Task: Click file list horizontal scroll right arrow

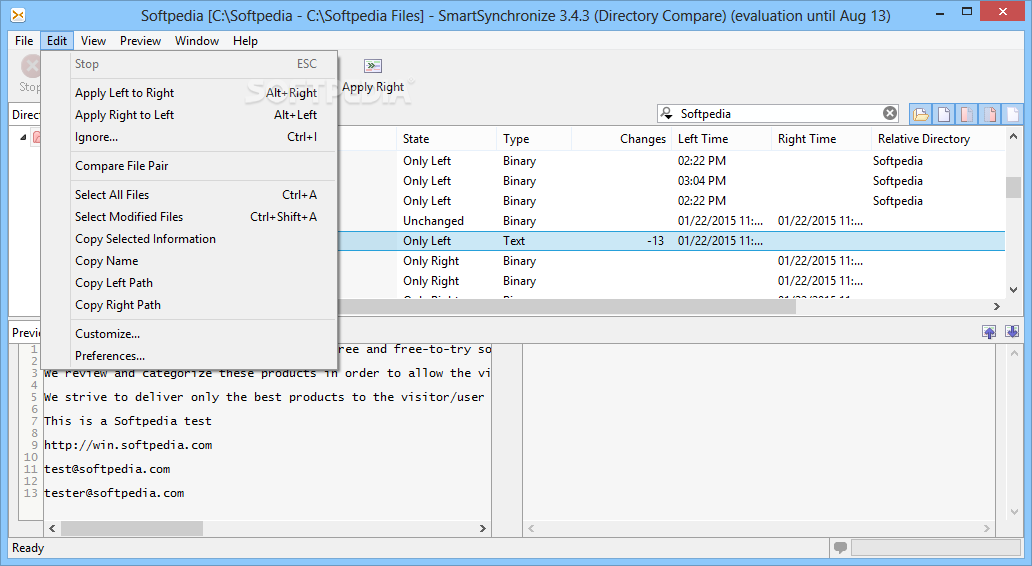Action: [996, 306]
